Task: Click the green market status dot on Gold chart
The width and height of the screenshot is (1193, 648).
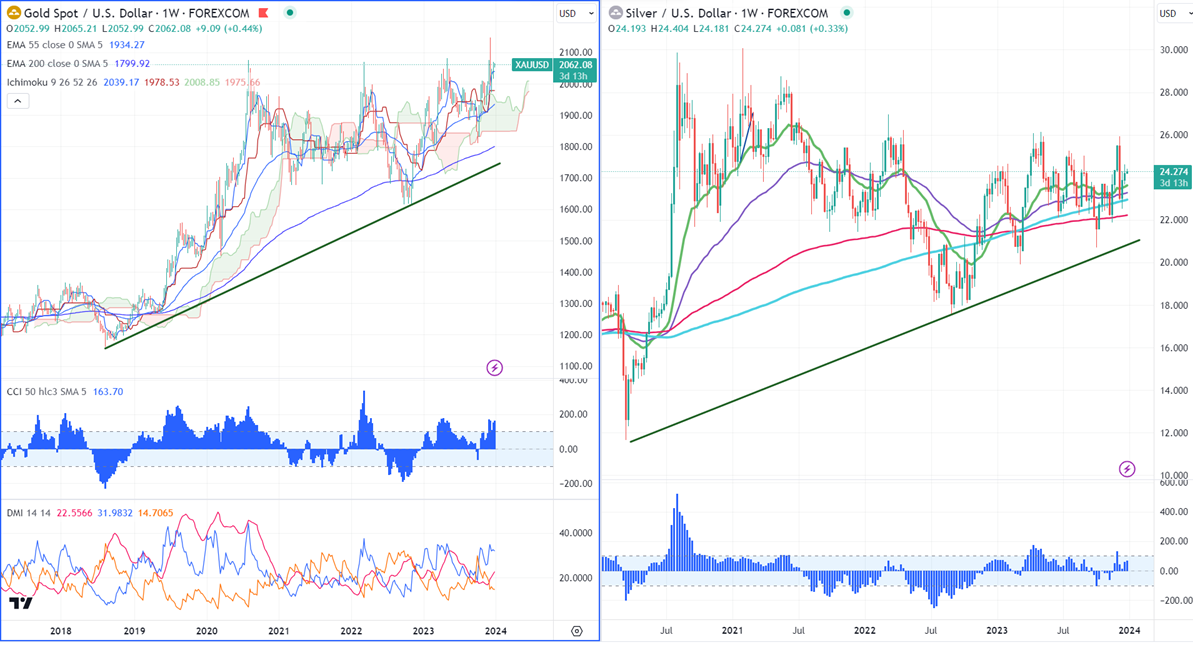Action: [x=290, y=13]
